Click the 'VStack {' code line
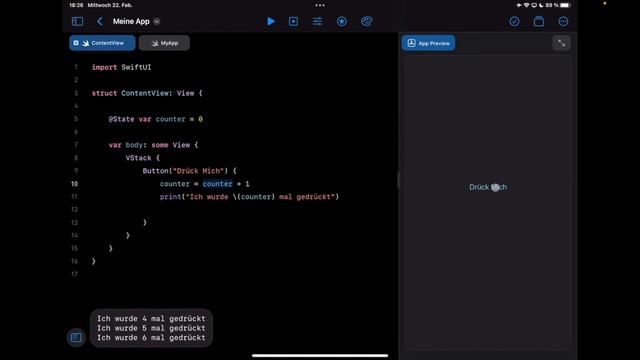Viewport: 640px width, 360px height. (x=142, y=158)
